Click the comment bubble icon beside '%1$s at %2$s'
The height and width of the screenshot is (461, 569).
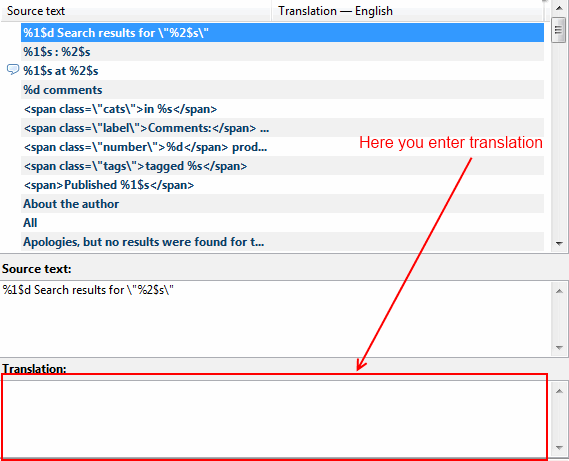click(13, 69)
